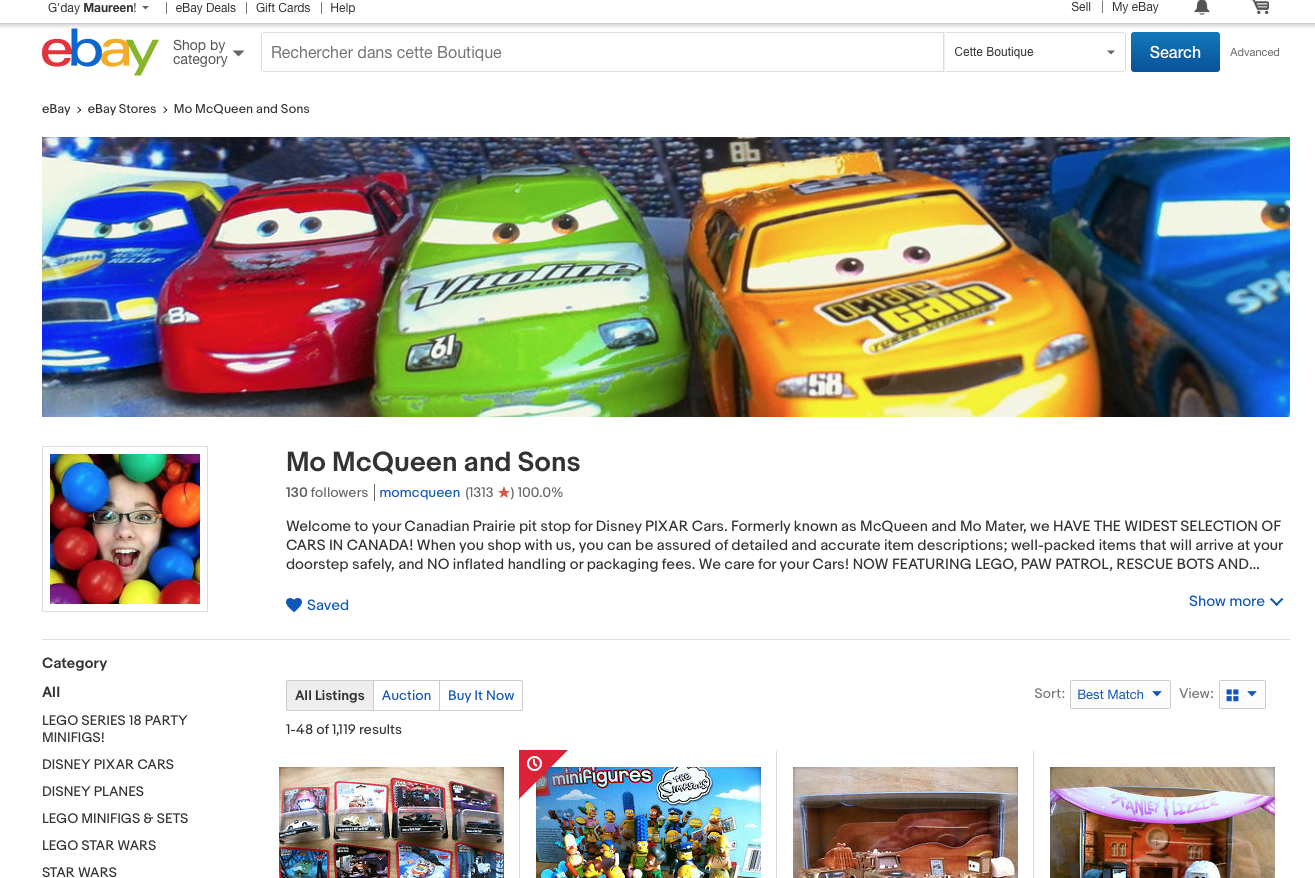The width and height of the screenshot is (1315, 878).
Task: Click the seller profile picture
Action: tap(125, 529)
